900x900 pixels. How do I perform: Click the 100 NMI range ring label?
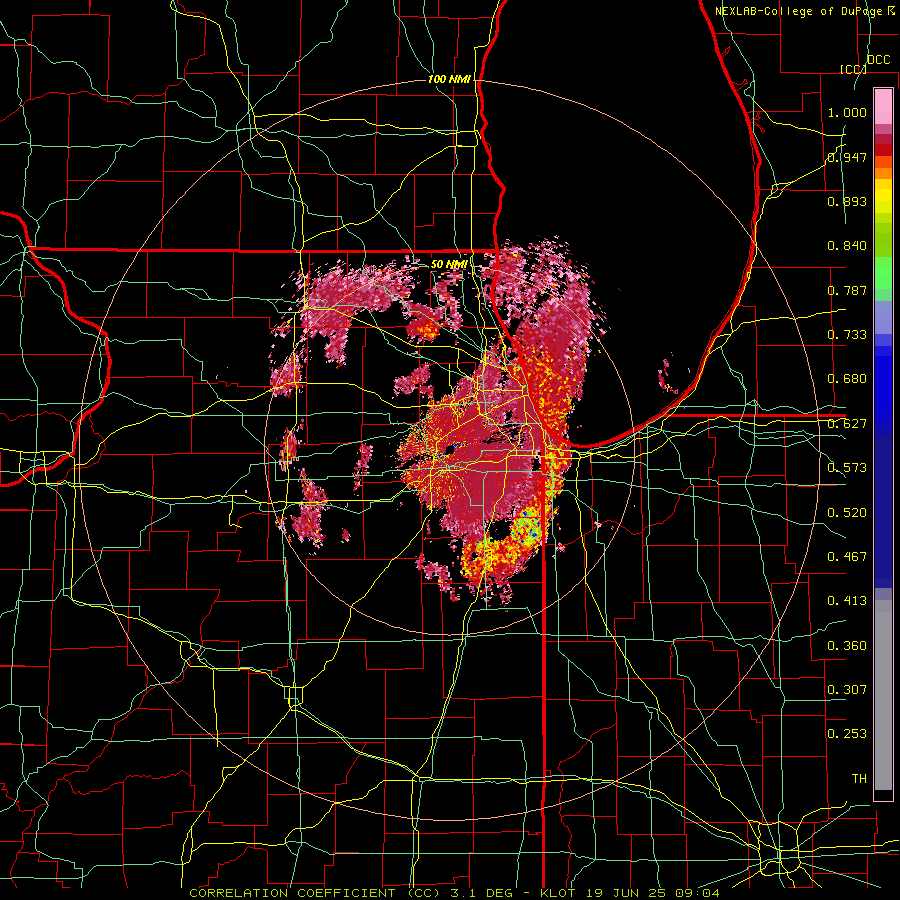click(x=449, y=79)
